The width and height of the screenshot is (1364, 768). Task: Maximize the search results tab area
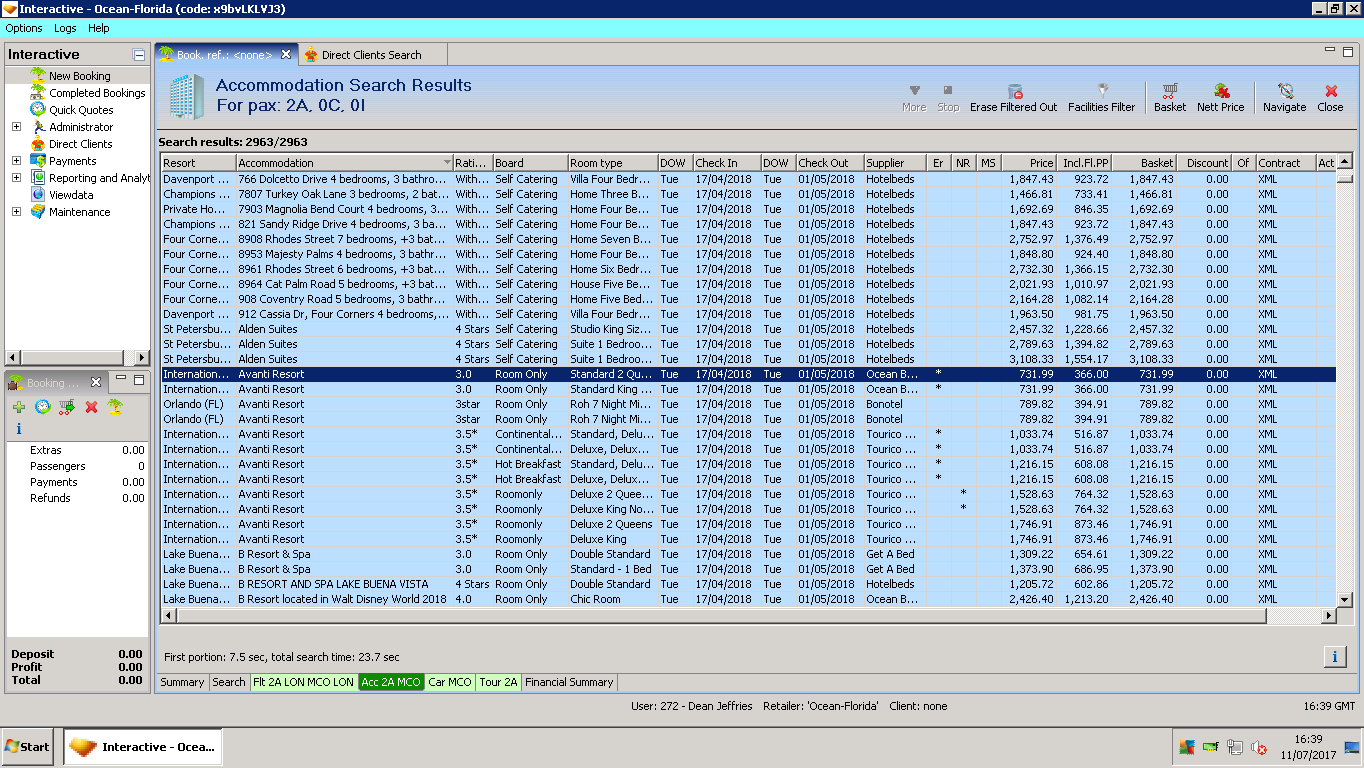click(1347, 50)
